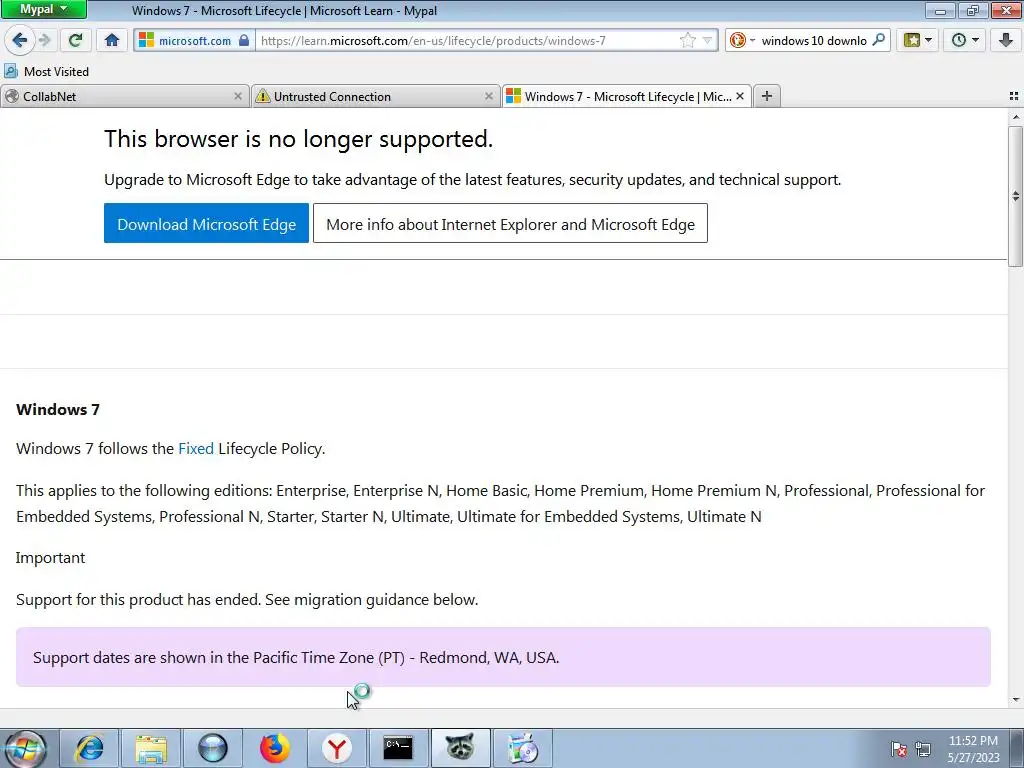Open the blue globe browser taskbar icon
Screen dimensions: 1024x768
(x=213, y=748)
